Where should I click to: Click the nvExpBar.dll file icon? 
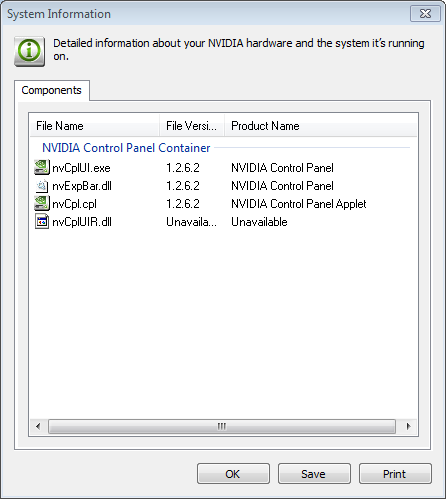pos(42,186)
